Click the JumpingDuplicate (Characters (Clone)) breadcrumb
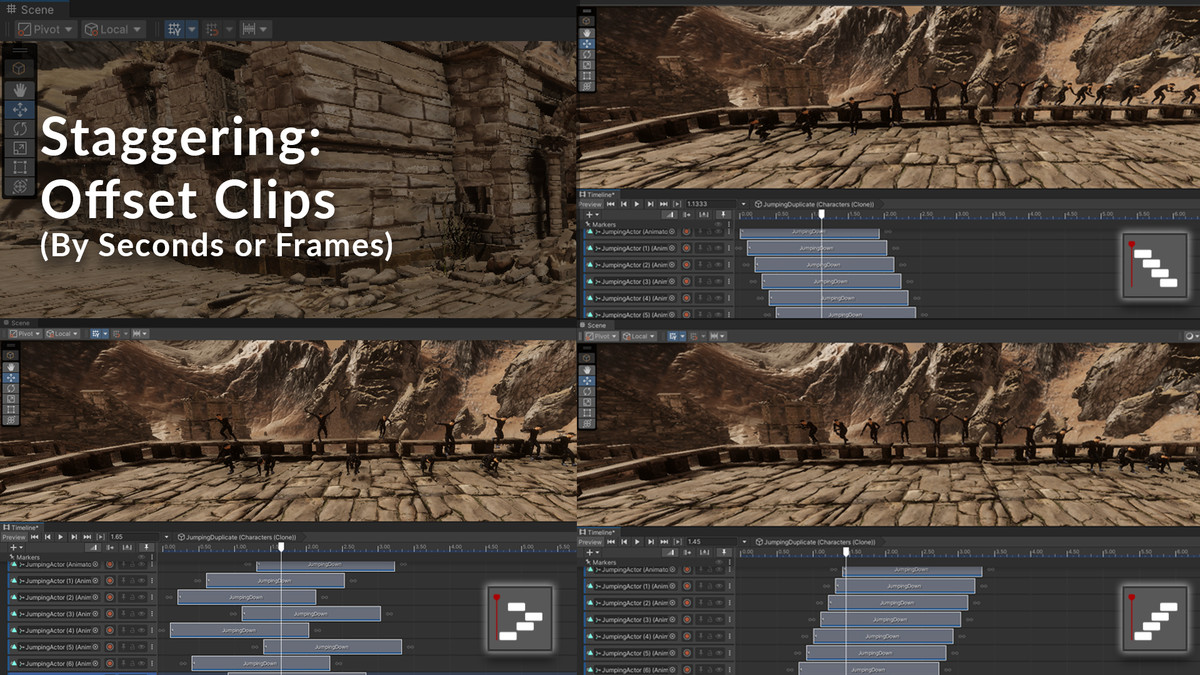 pos(818,205)
